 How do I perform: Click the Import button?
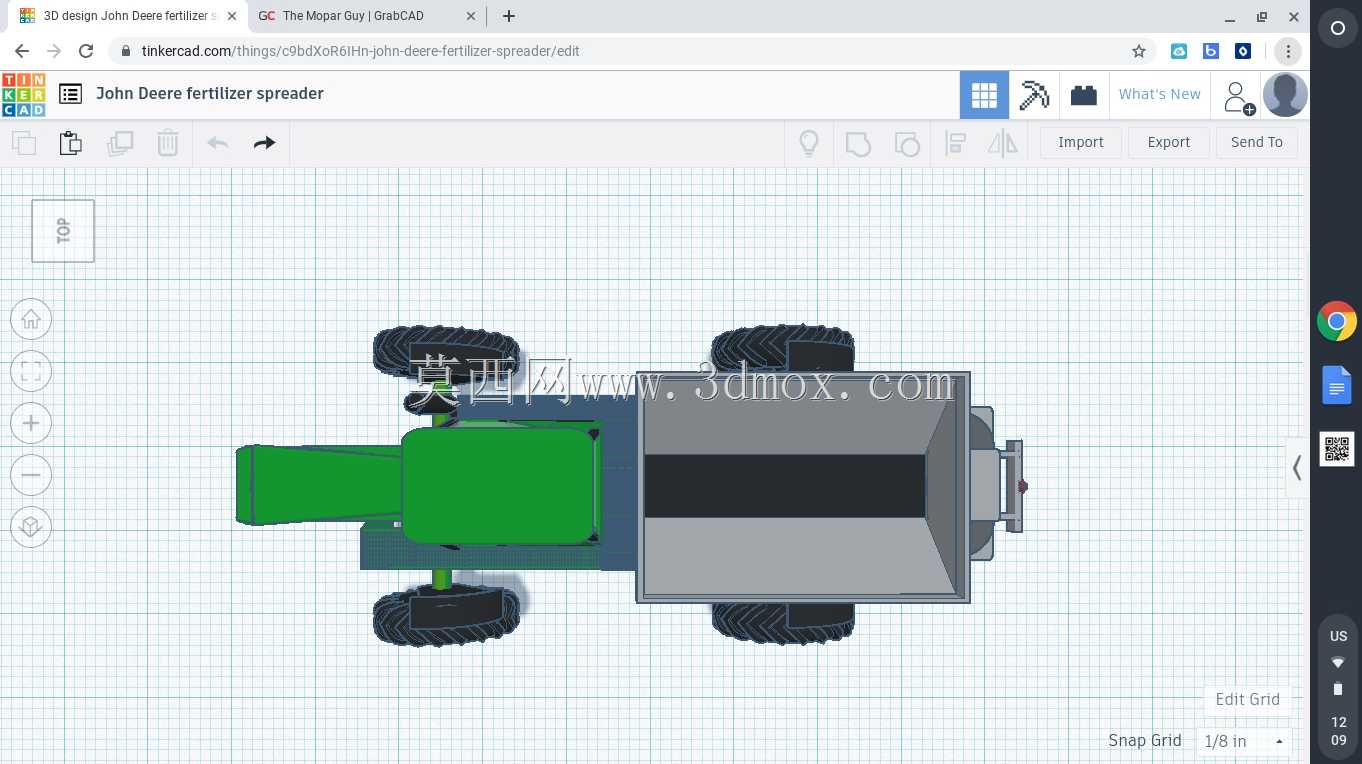pyautogui.click(x=1081, y=142)
